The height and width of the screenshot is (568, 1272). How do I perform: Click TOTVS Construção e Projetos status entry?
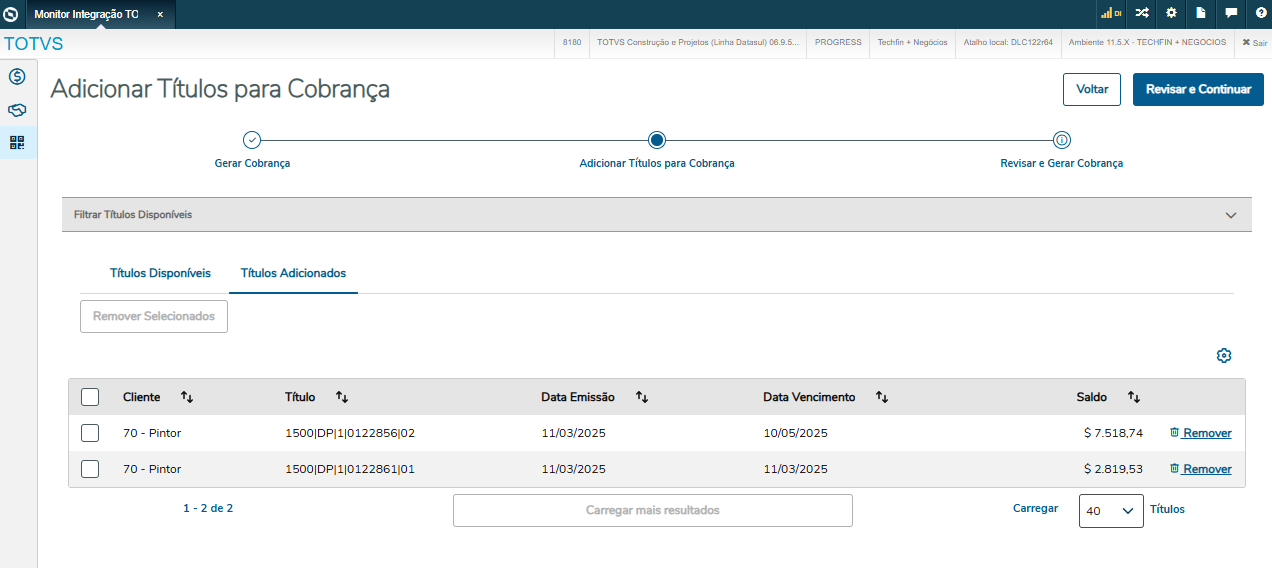click(698, 43)
